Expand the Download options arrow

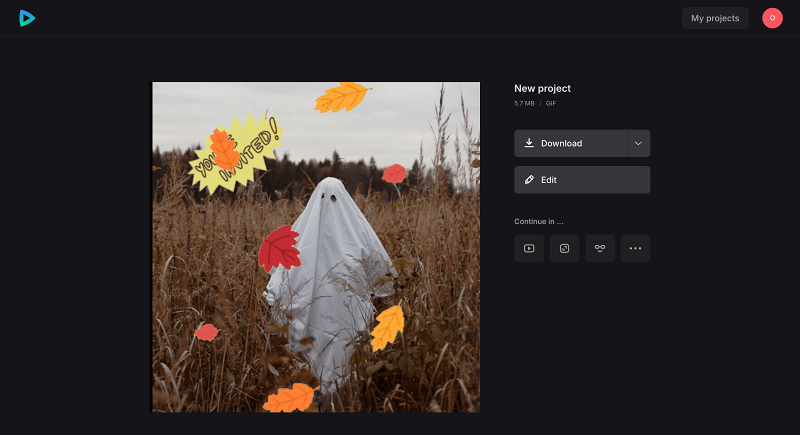point(638,143)
